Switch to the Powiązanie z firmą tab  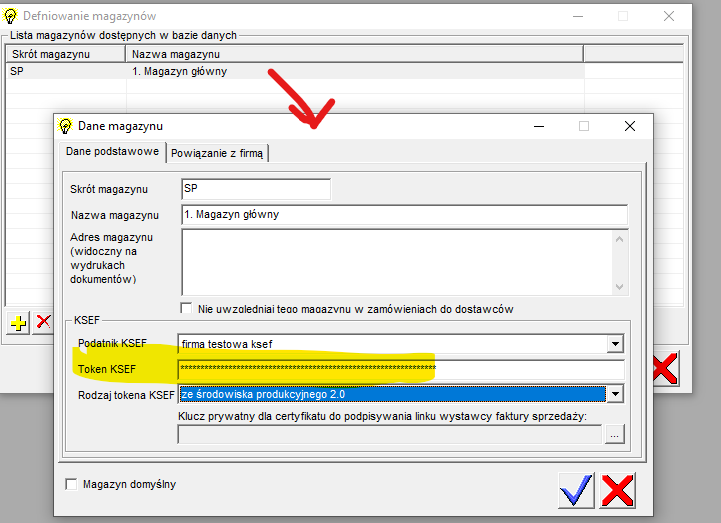[x=217, y=153]
